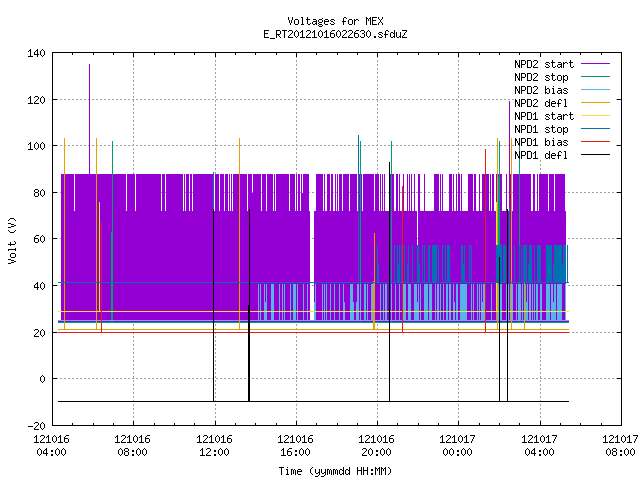Click the 0 y-axis tick label
The height and width of the screenshot is (480, 640).
coord(42,379)
